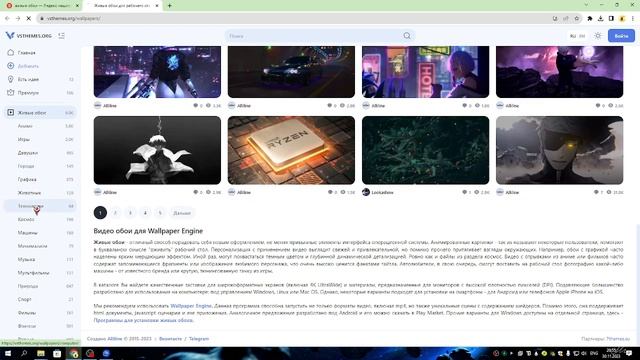Open the Chrome three-dot menu
Screen dimensions: 640x360
coord(633,18)
